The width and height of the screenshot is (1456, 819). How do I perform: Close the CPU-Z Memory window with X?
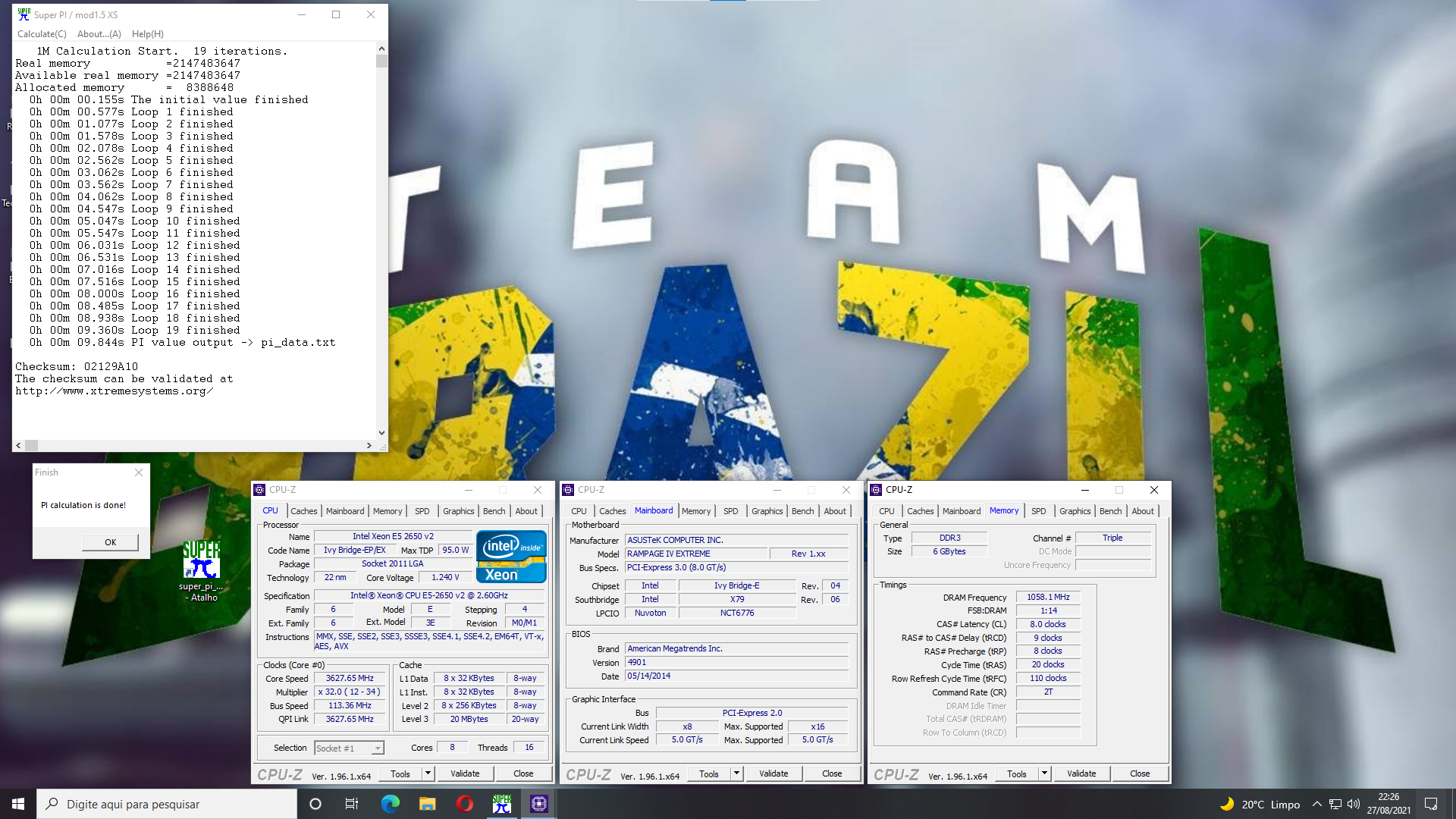coord(1153,490)
